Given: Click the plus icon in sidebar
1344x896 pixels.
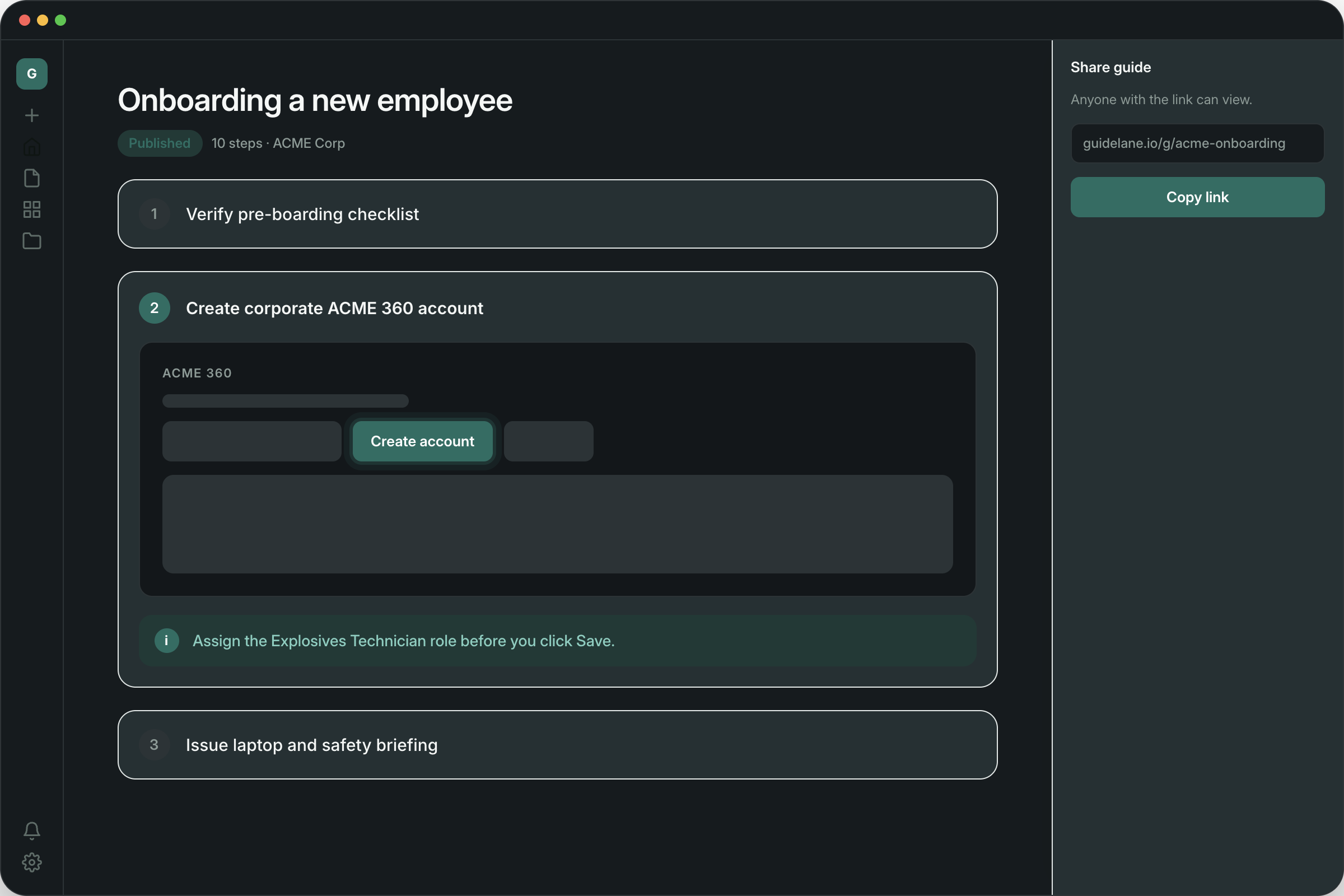Looking at the screenshot, I should 31,115.
